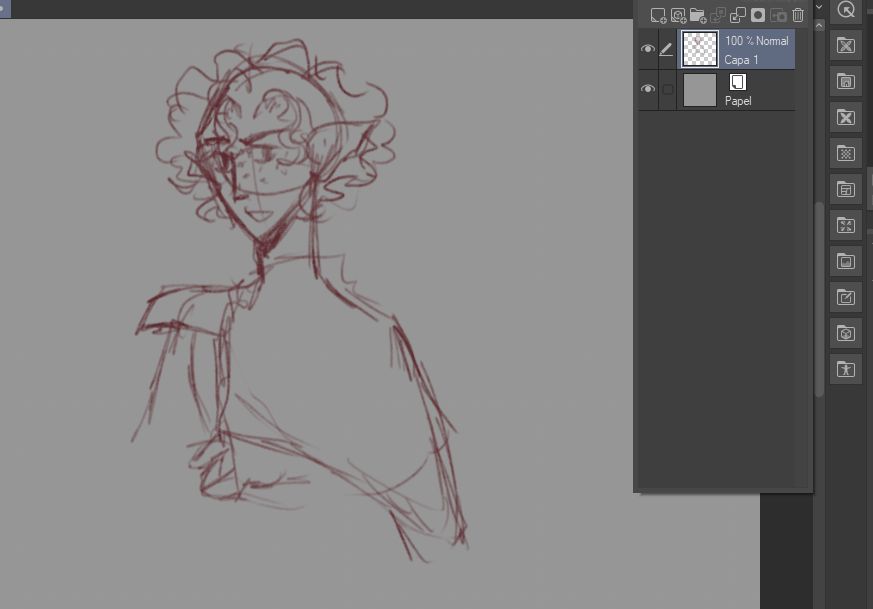Click the Capa 1 layer thumbnail
The width and height of the screenshot is (873, 609).
click(700, 49)
